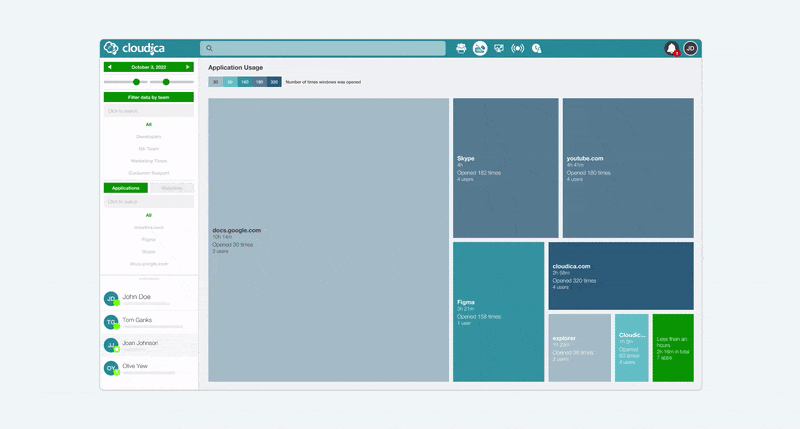The width and height of the screenshot is (800, 429).
Task: Open the team members icon in header
Action: (461, 48)
